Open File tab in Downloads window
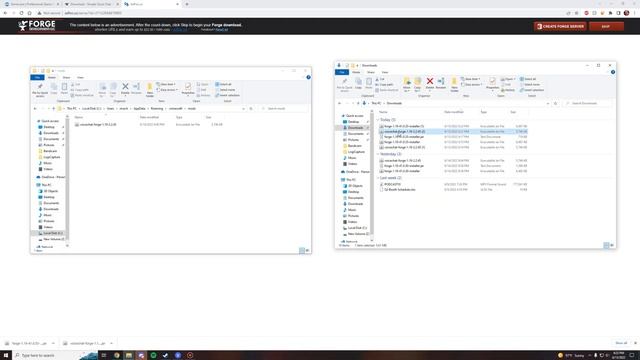This screenshot has height=360, width=640. pyautogui.click(x=342, y=72)
